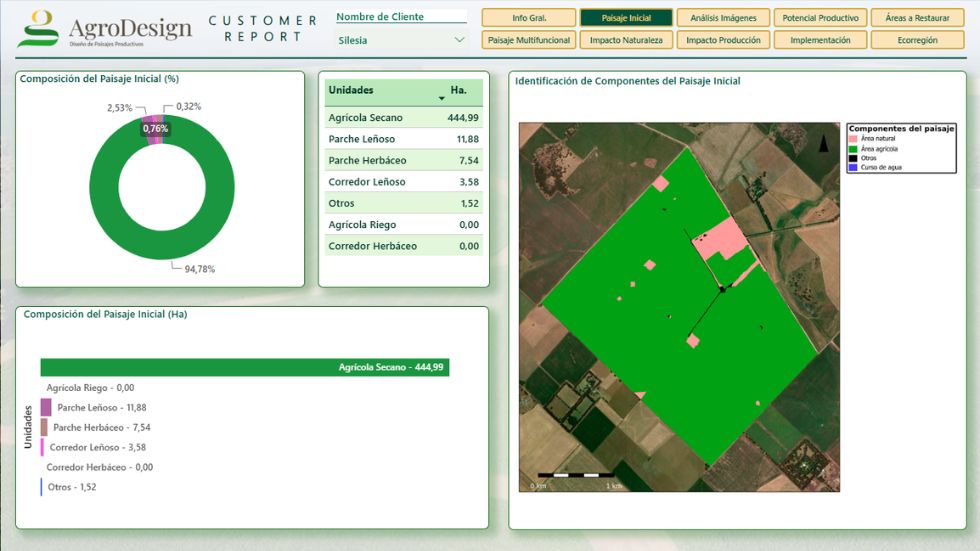Click the 0,76% donut data label
The height and width of the screenshot is (551, 980).
pyautogui.click(x=155, y=129)
